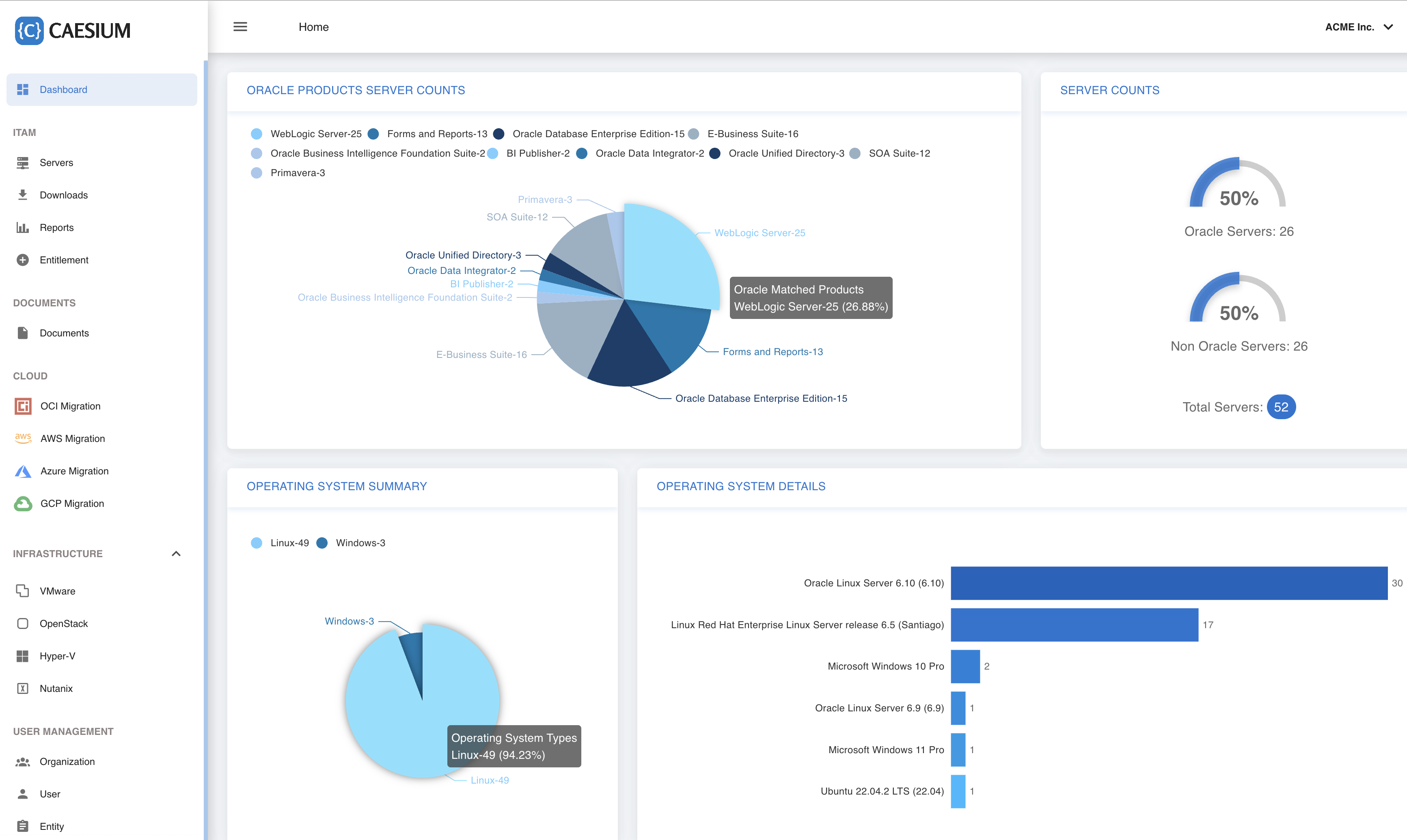1407x840 pixels.
Task: Open the Documents menu item
Action: pos(102,333)
